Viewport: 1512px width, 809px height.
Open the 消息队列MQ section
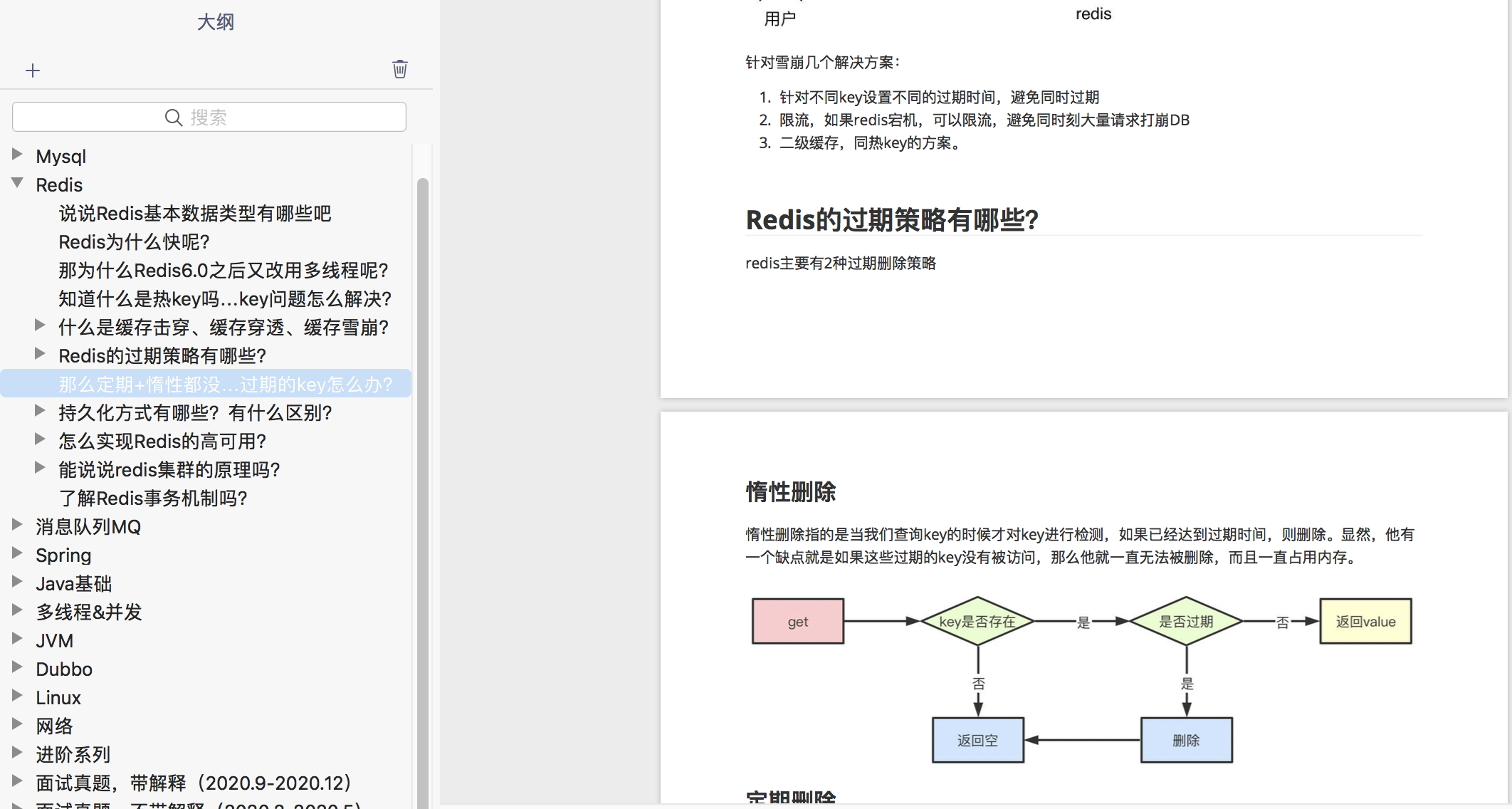(88, 526)
